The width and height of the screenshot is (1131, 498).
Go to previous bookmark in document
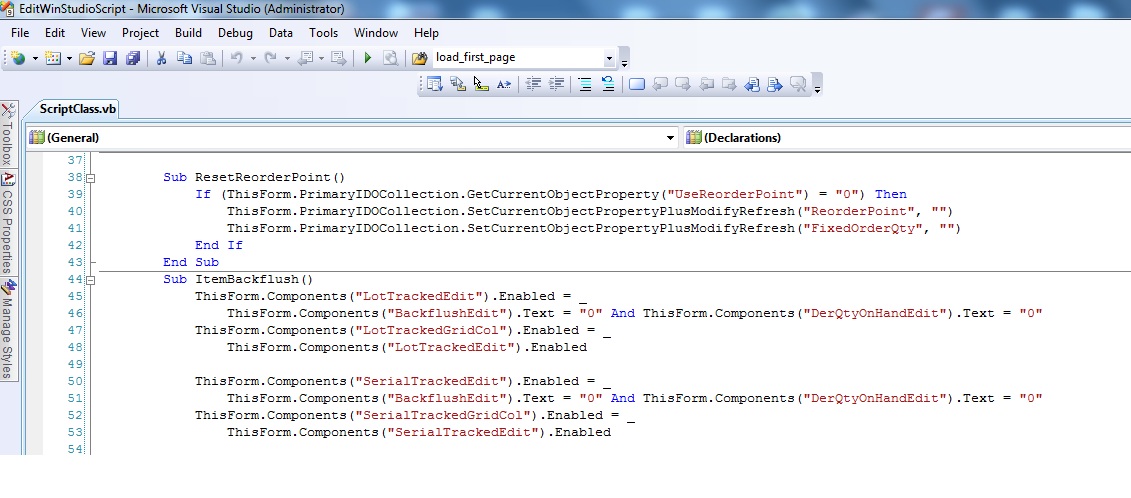[x=752, y=84]
